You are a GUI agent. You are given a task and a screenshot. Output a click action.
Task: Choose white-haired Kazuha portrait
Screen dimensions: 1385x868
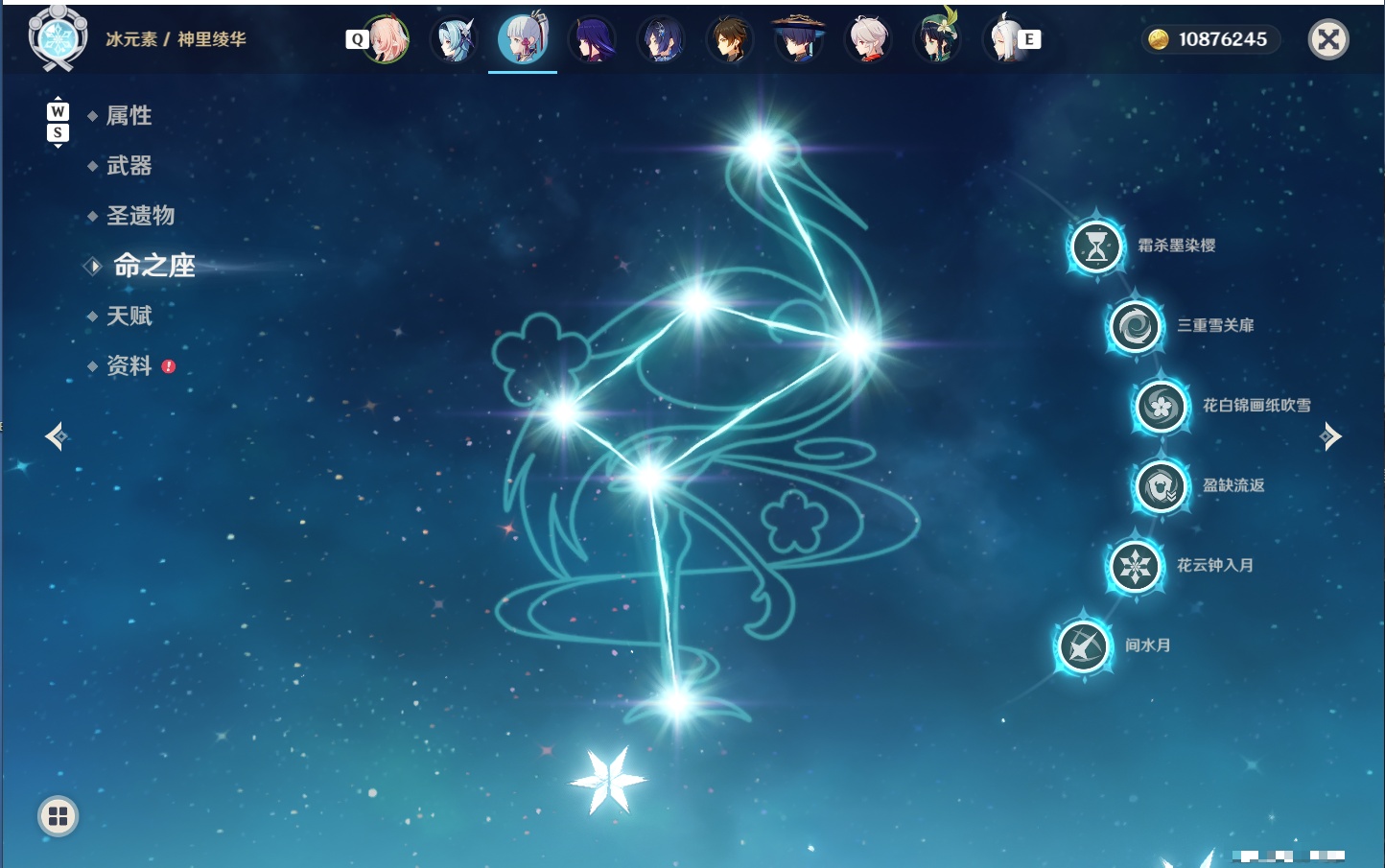(x=868, y=39)
